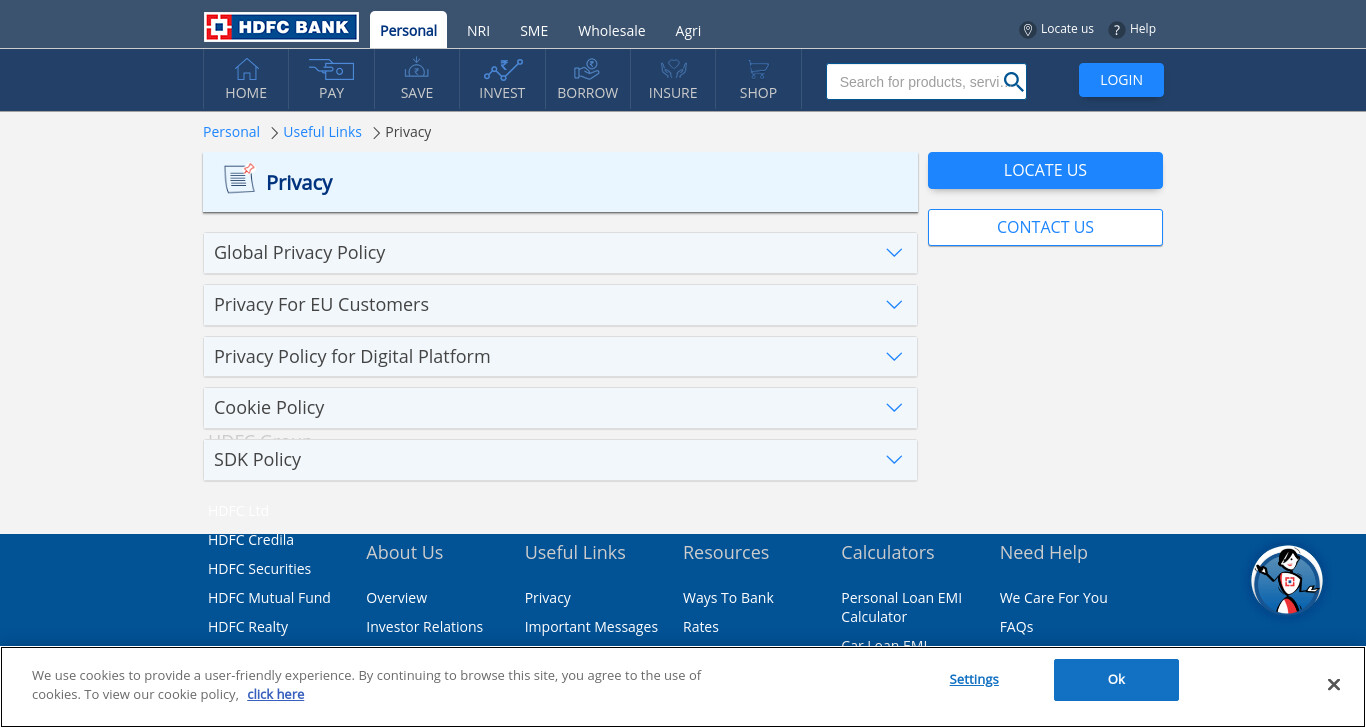The width and height of the screenshot is (1366, 728).
Task: Accept cookies with Ok button
Action: coord(1116,680)
